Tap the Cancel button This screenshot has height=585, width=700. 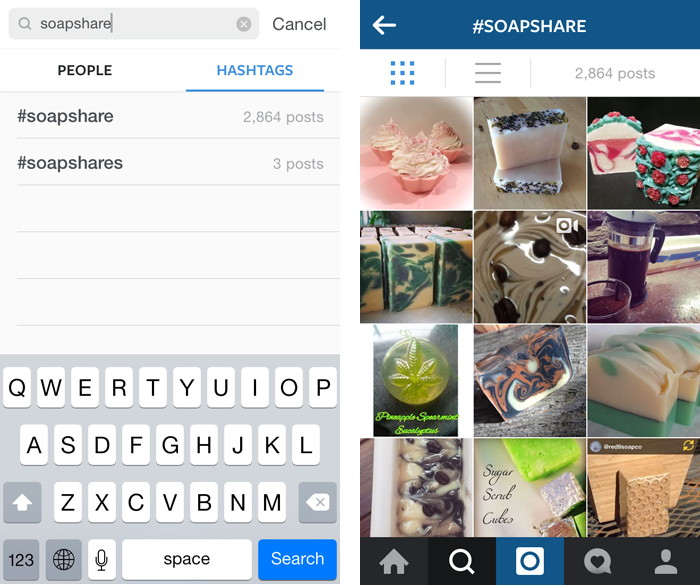(299, 24)
